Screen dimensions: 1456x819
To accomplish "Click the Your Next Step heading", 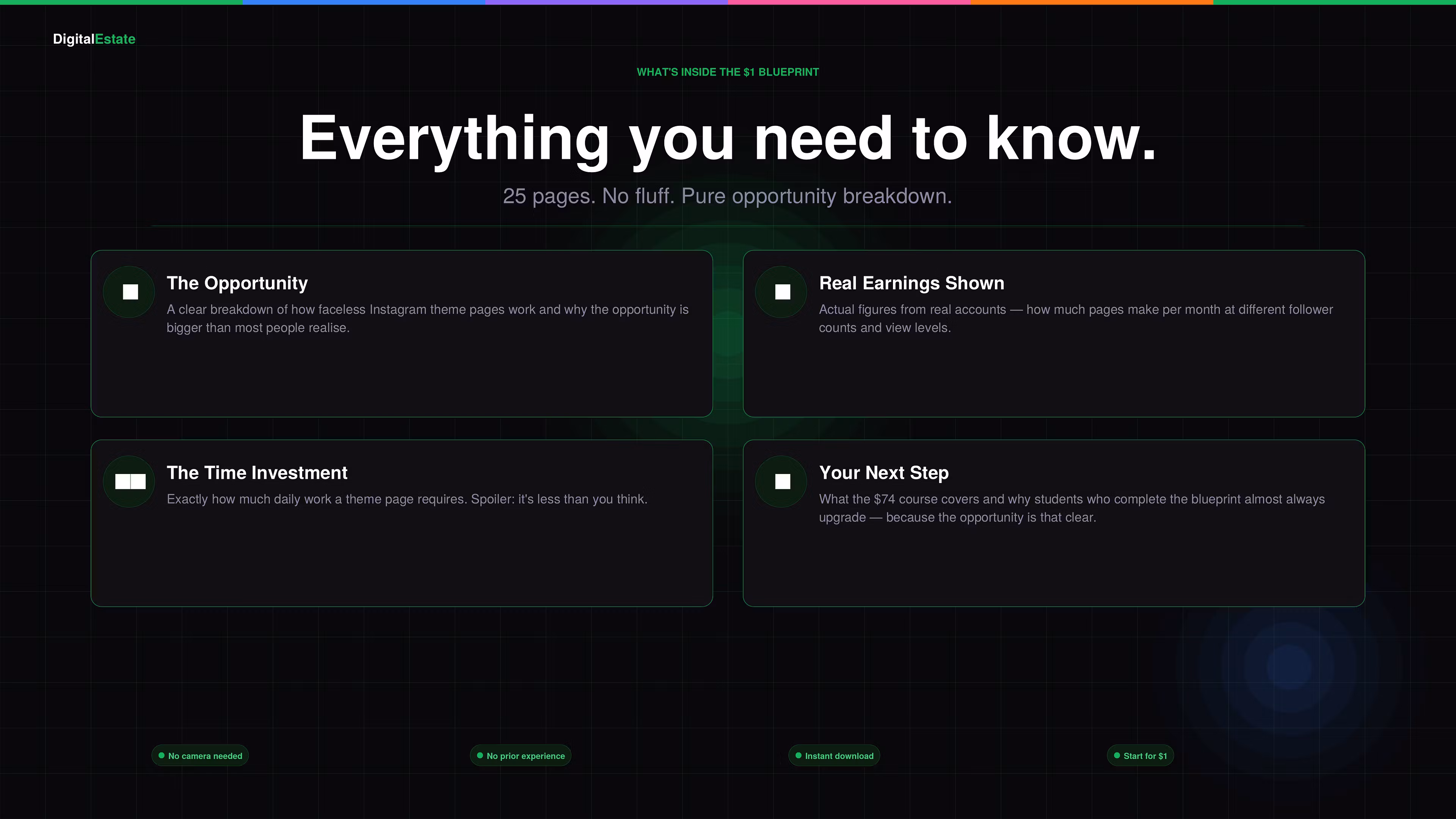I will tap(883, 472).
